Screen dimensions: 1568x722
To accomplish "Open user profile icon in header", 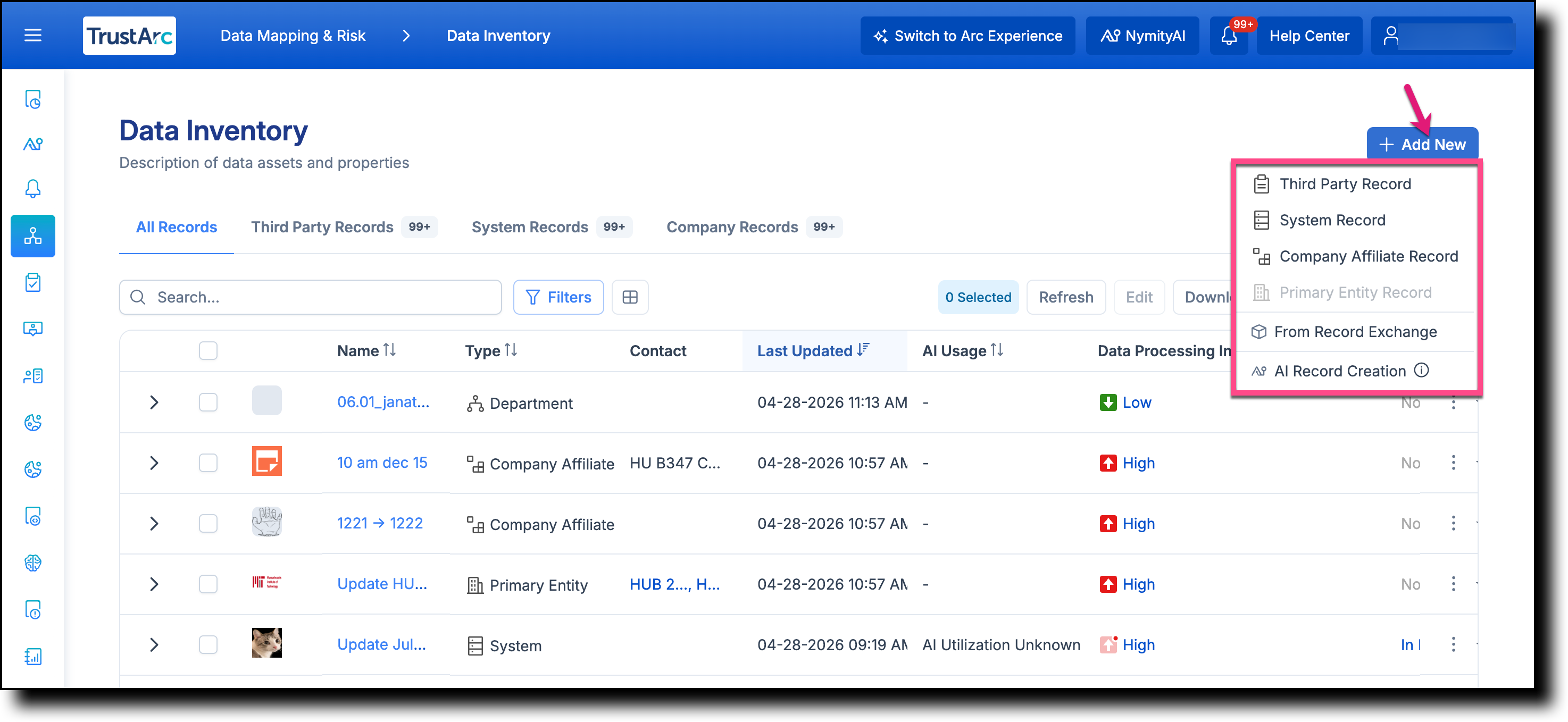I will pos(1390,36).
